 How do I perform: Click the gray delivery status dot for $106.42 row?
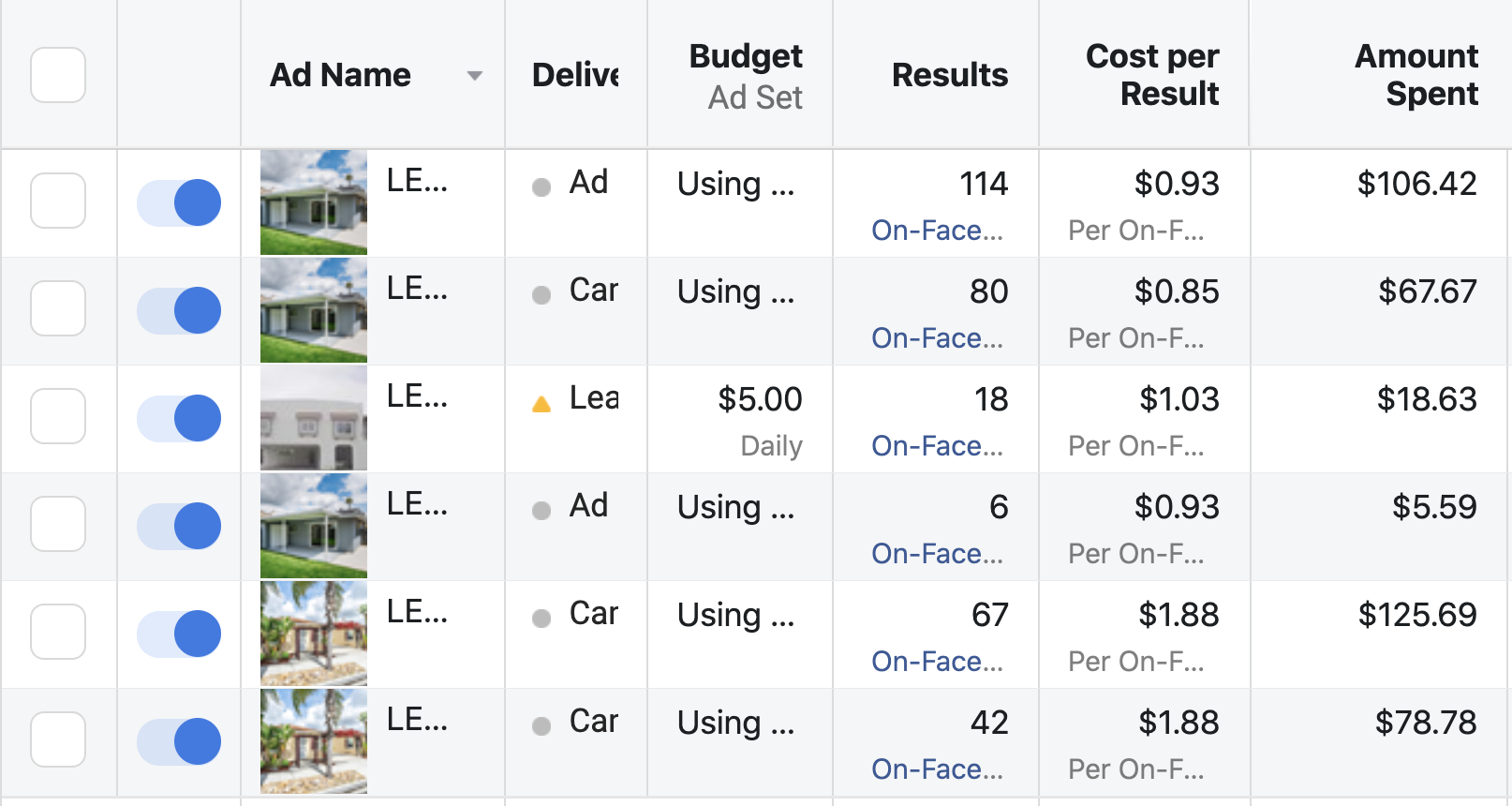click(x=541, y=187)
